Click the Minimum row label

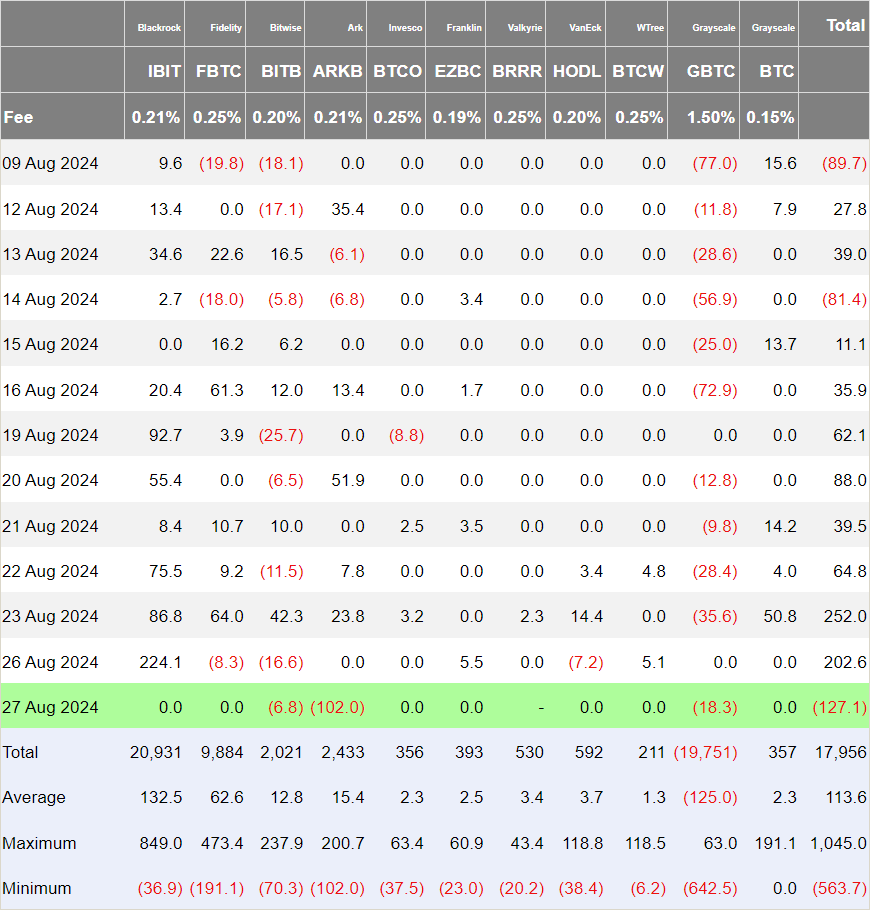pyautogui.click(x=37, y=889)
